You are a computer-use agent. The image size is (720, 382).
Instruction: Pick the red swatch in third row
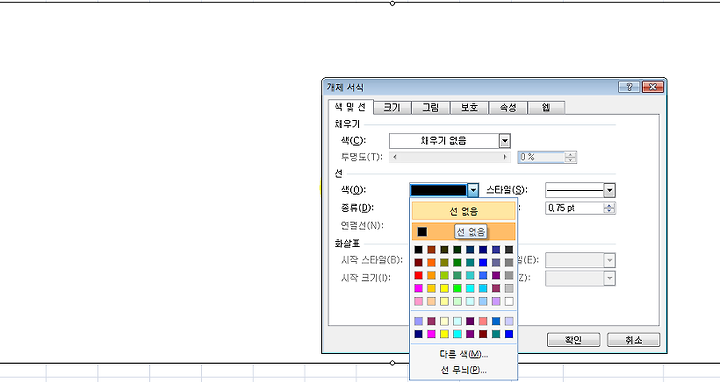click(418, 275)
